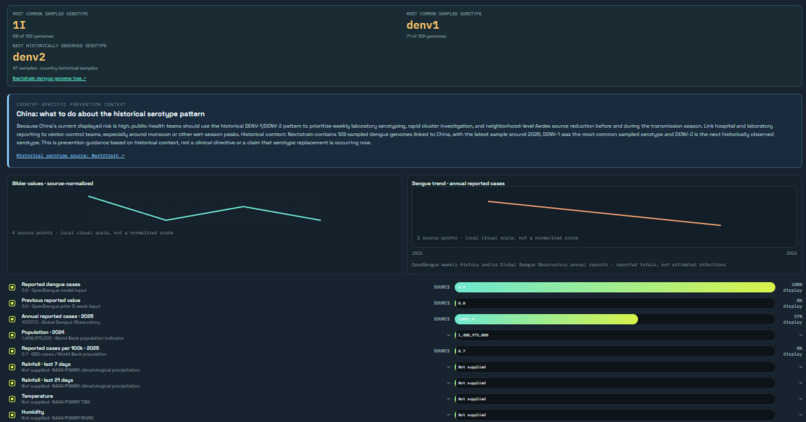The image size is (806, 422).
Task: Toggle the Annual reported cases 2025 checkbox
Action: 12,319
